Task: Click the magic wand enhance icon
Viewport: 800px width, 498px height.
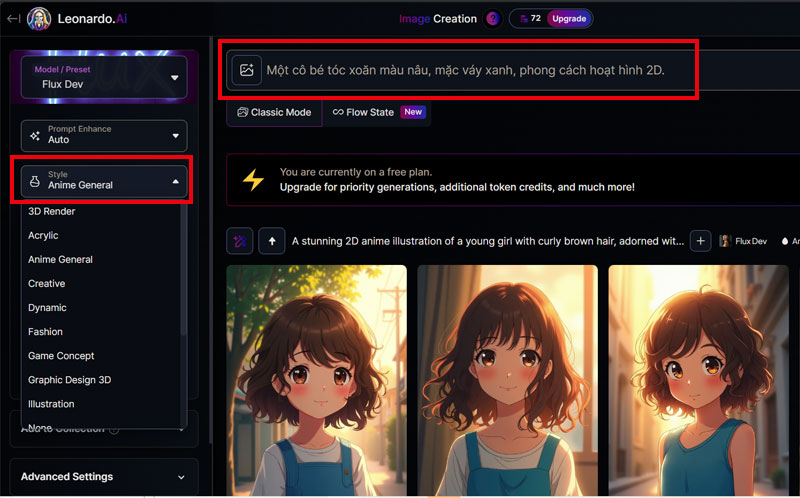Action: [240, 241]
